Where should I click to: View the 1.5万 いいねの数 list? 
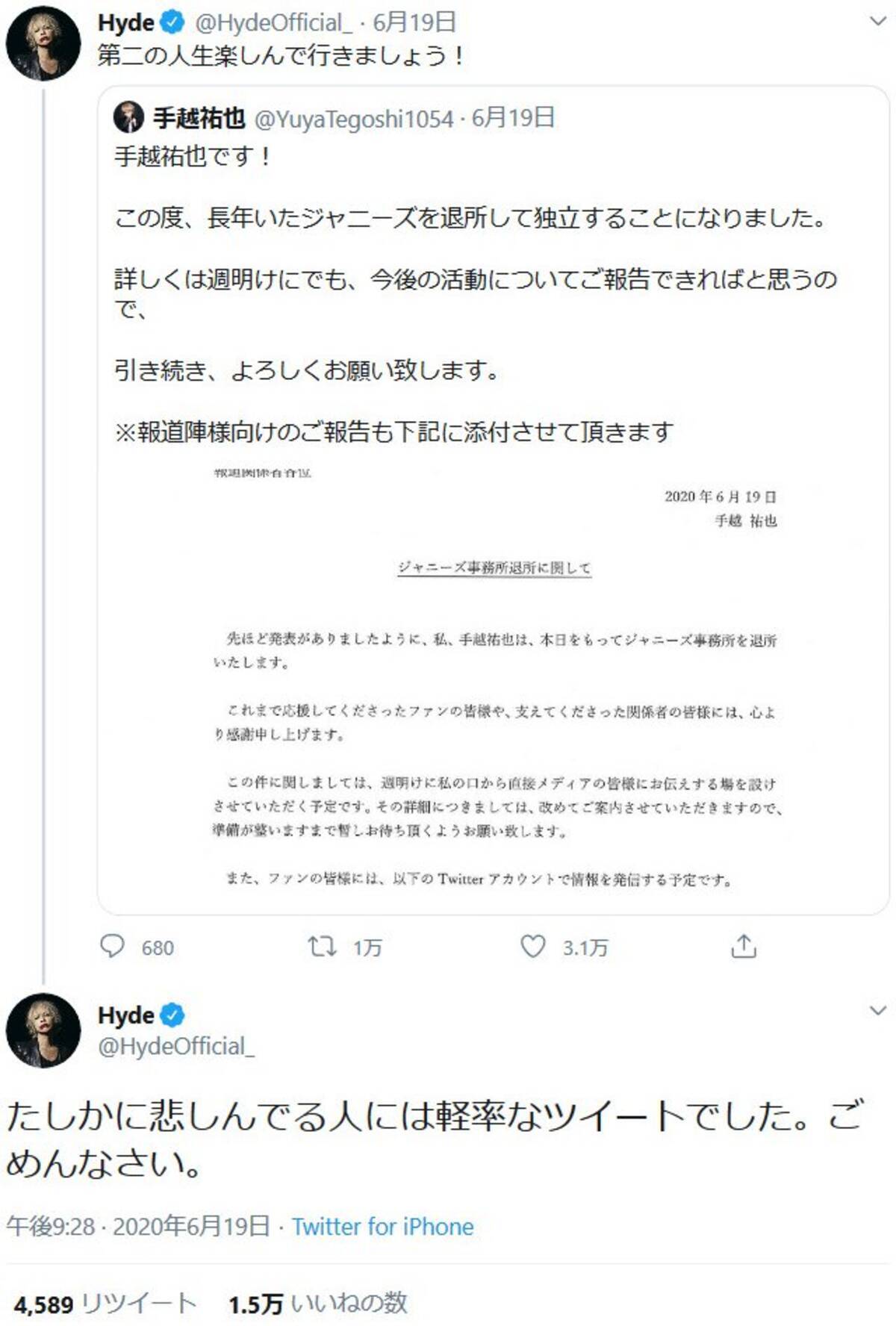(x=318, y=1304)
